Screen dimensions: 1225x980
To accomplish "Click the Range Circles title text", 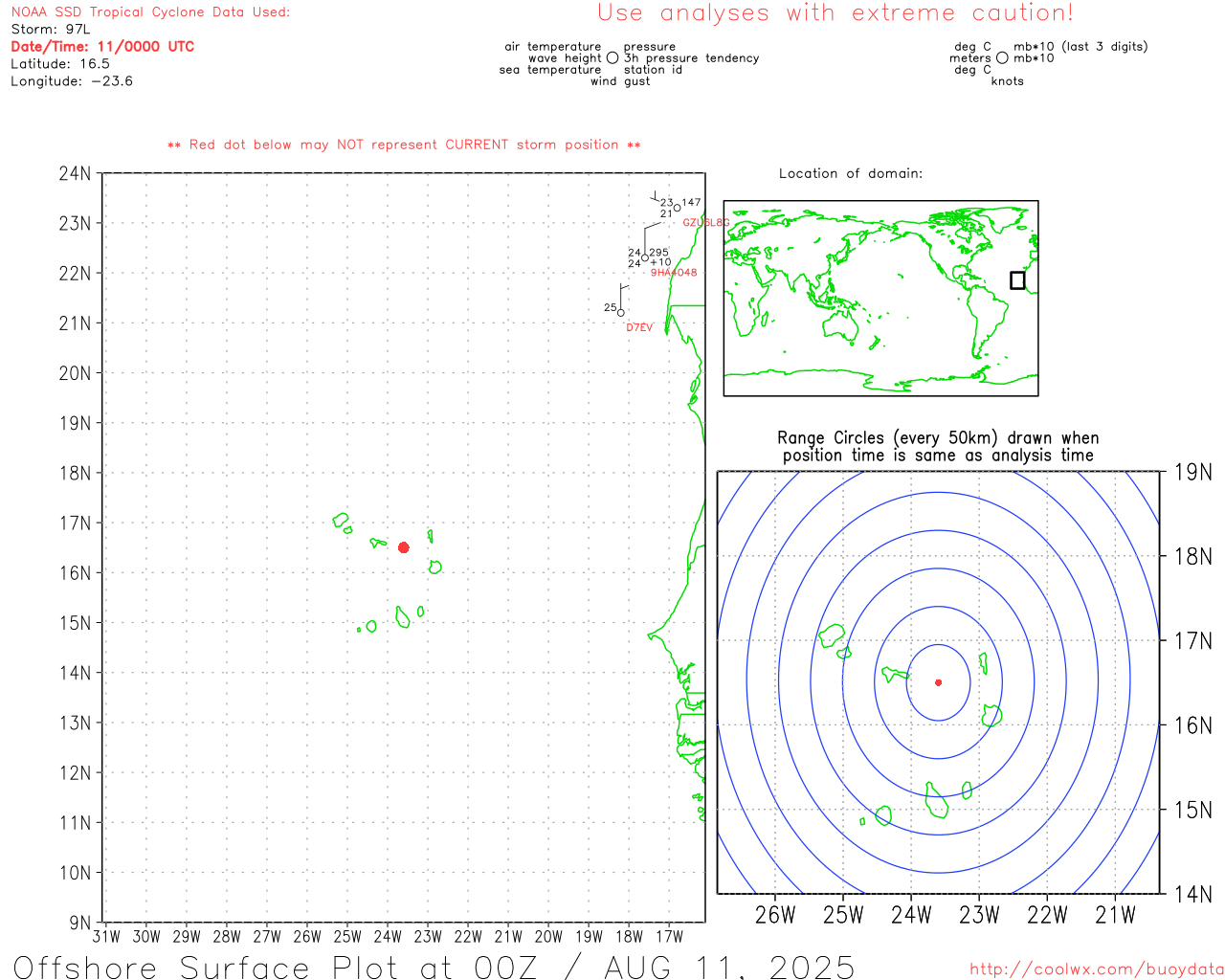I will point(938,446).
